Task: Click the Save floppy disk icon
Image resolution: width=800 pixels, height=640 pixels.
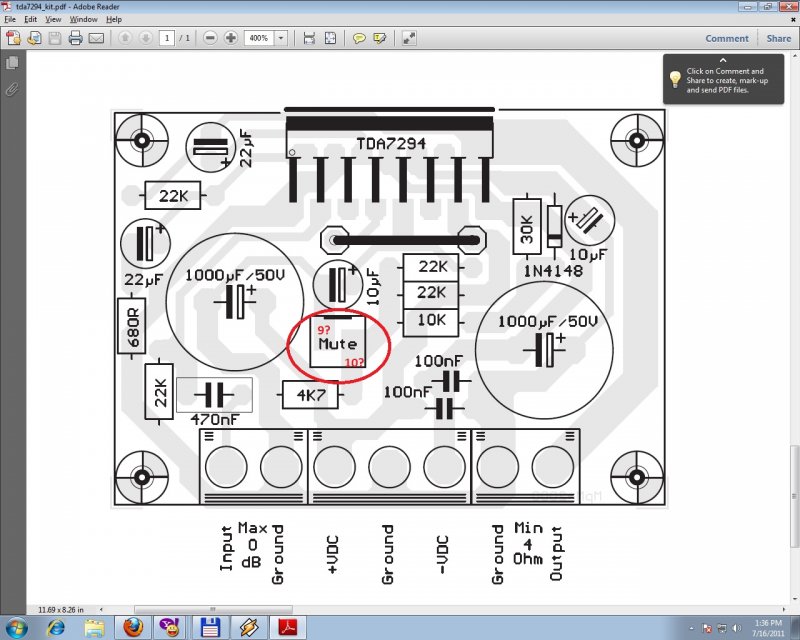Action: [x=55, y=38]
